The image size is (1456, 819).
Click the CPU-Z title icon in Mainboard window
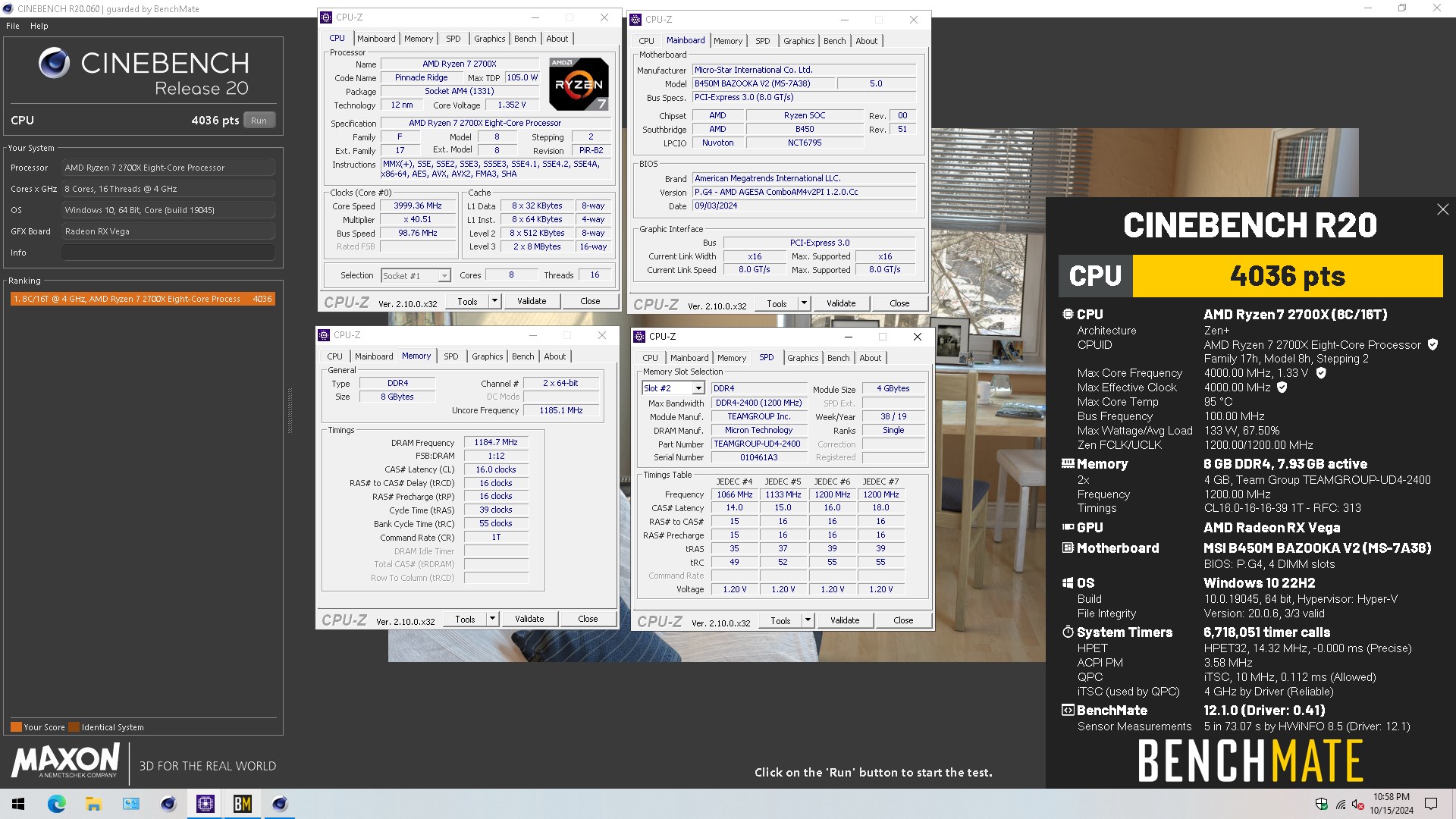tap(635, 20)
